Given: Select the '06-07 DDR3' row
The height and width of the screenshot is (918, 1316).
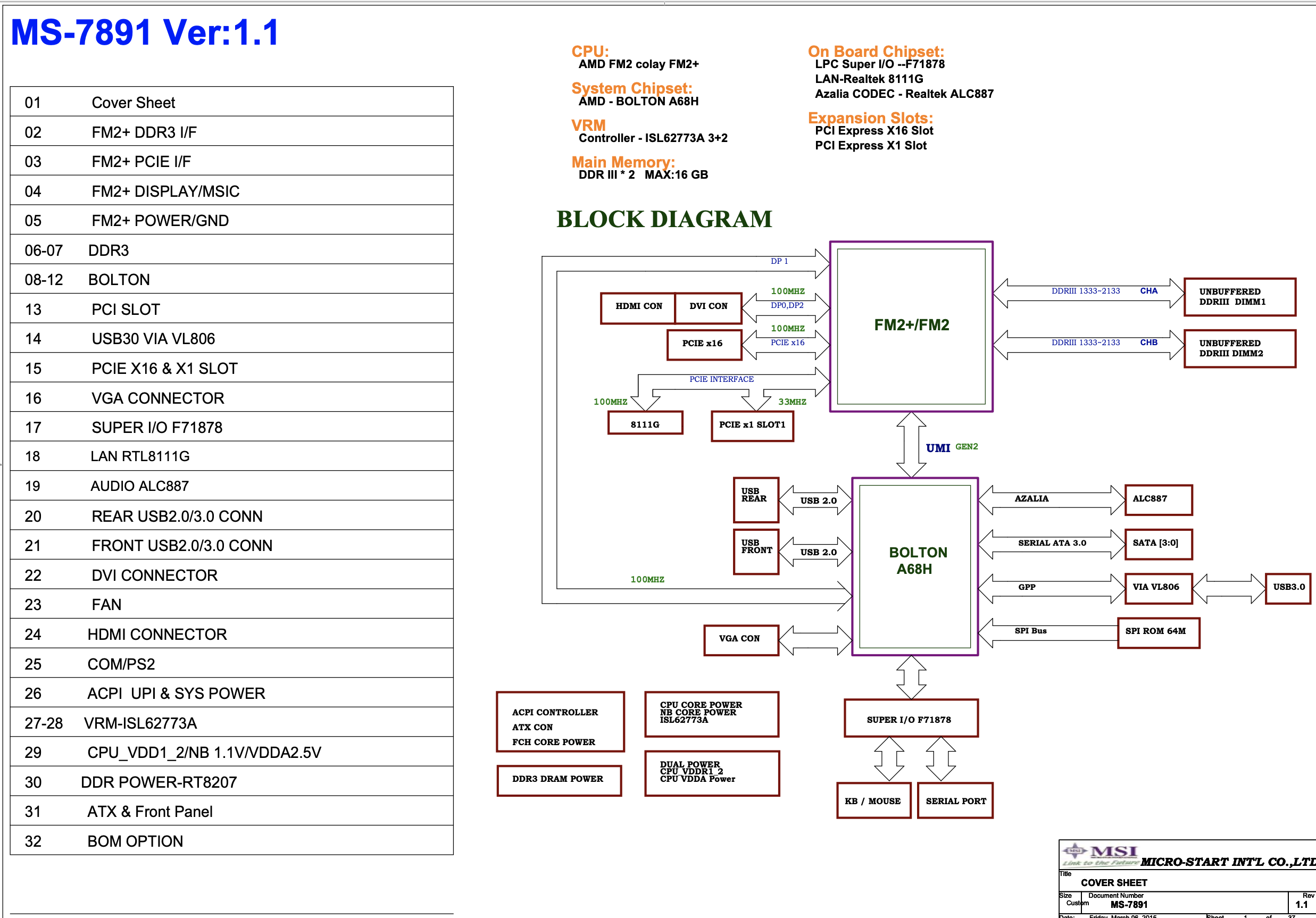Looking at the screenshot, I should [x=231, y=250].
